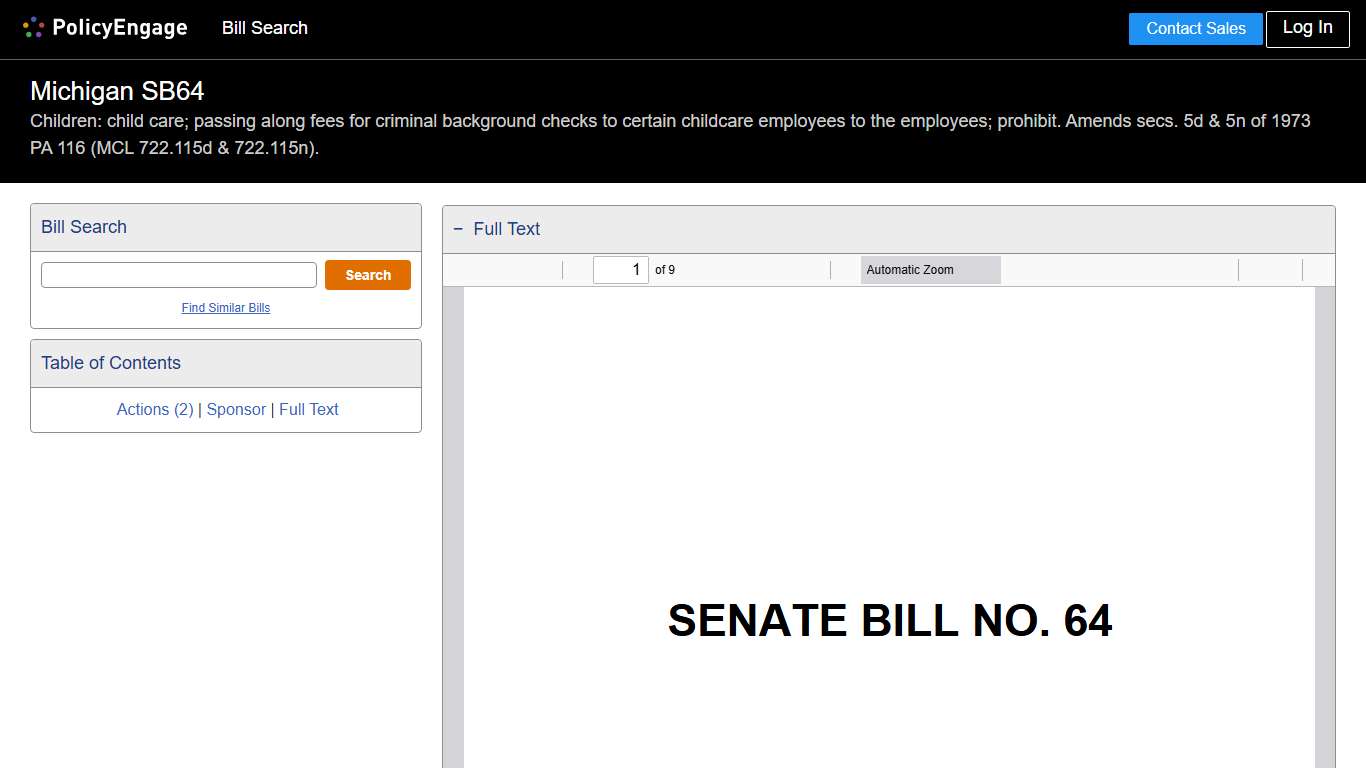The height and width of the screenshot is (768, 1366).
Task: Click the Table of Contents panel header
Action: pyautogui.click(x=110, y=363)
